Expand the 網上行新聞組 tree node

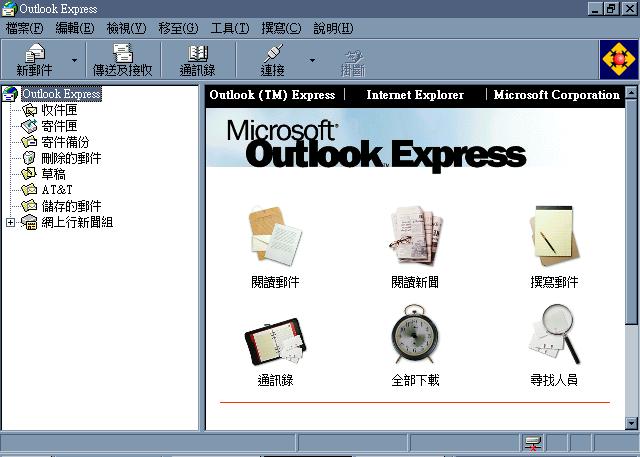point(10,222)
